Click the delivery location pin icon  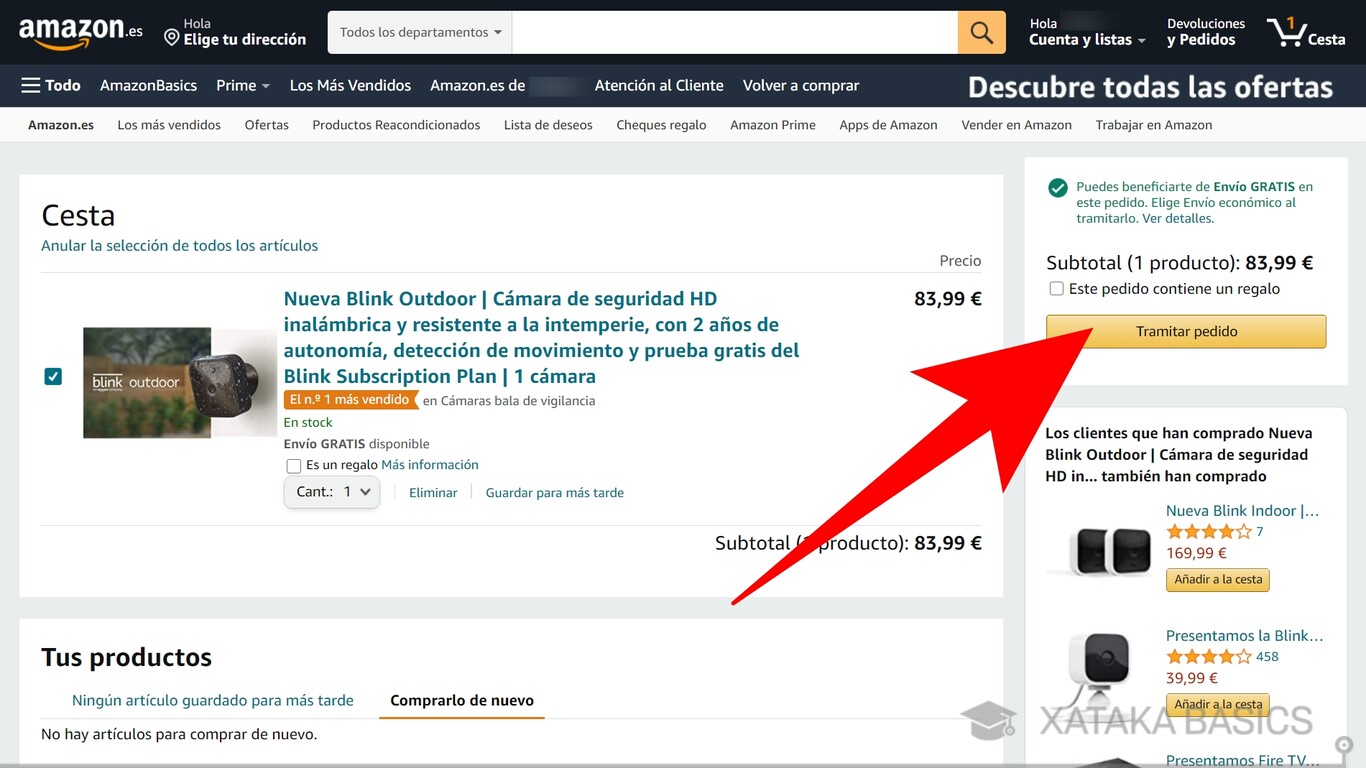point(172,38)
